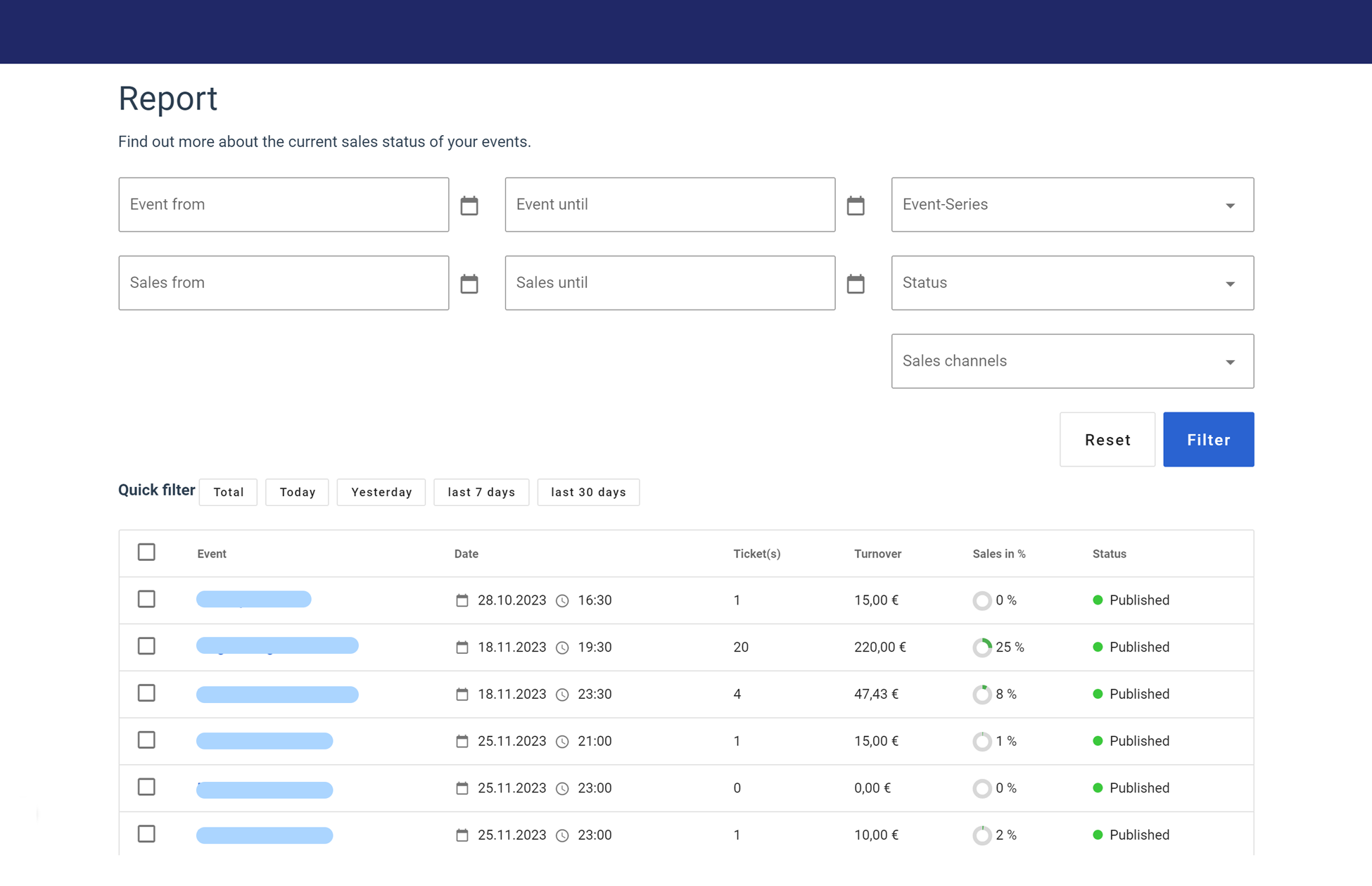Viewport: 1372px width, 886px height.
Task: Select the checkbox for 18.11.2023 23:30 event
Action: (146, 693)
